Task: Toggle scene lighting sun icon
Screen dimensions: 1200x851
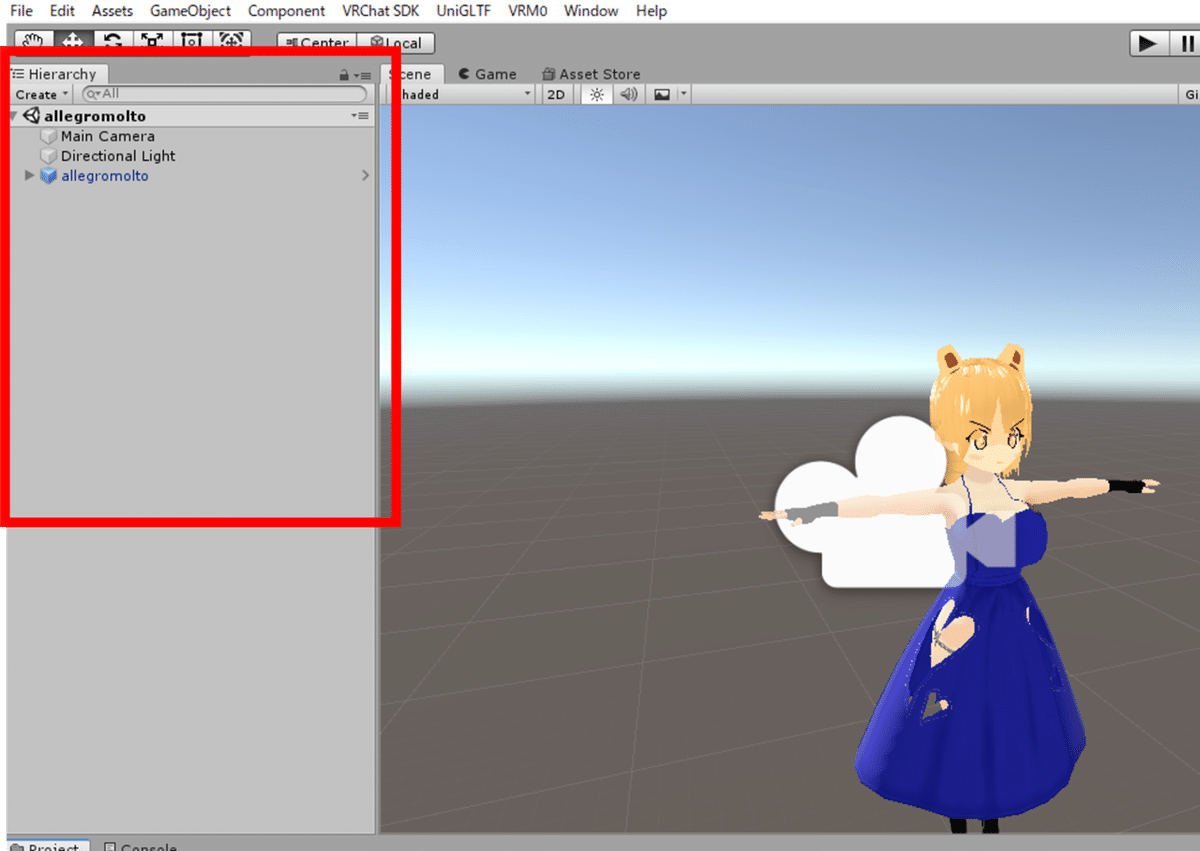Action: 597,95
